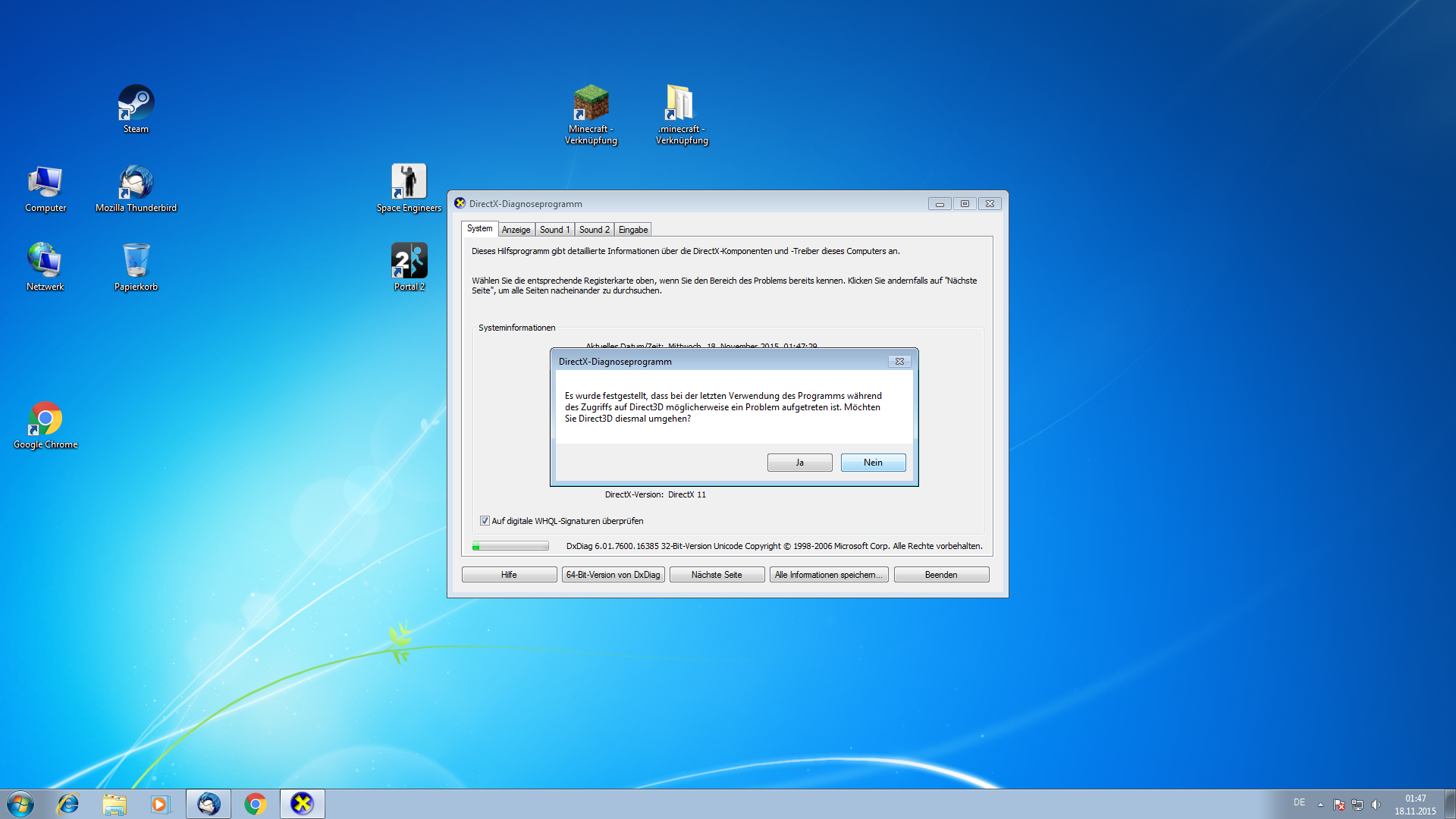The width and height of the screenshot is (1456, 819).
Task: Click the Chrome taskbar icon
Action: tap(256, 804)
